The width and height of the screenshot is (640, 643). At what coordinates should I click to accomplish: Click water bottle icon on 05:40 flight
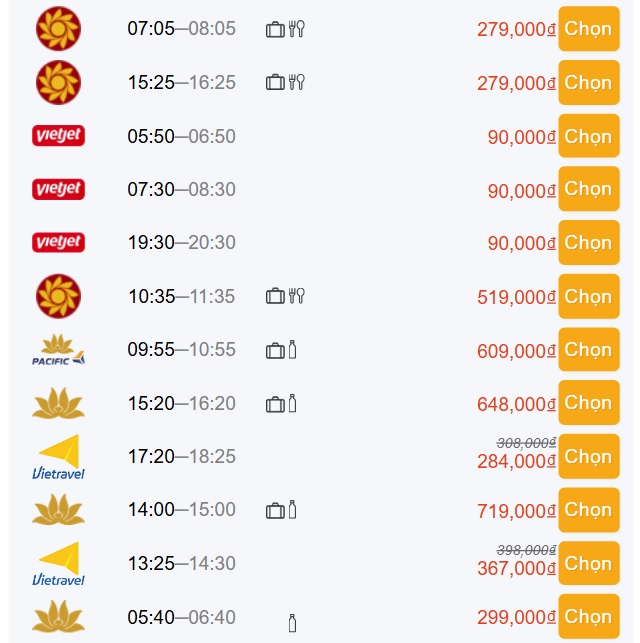(x=292, y=623)
